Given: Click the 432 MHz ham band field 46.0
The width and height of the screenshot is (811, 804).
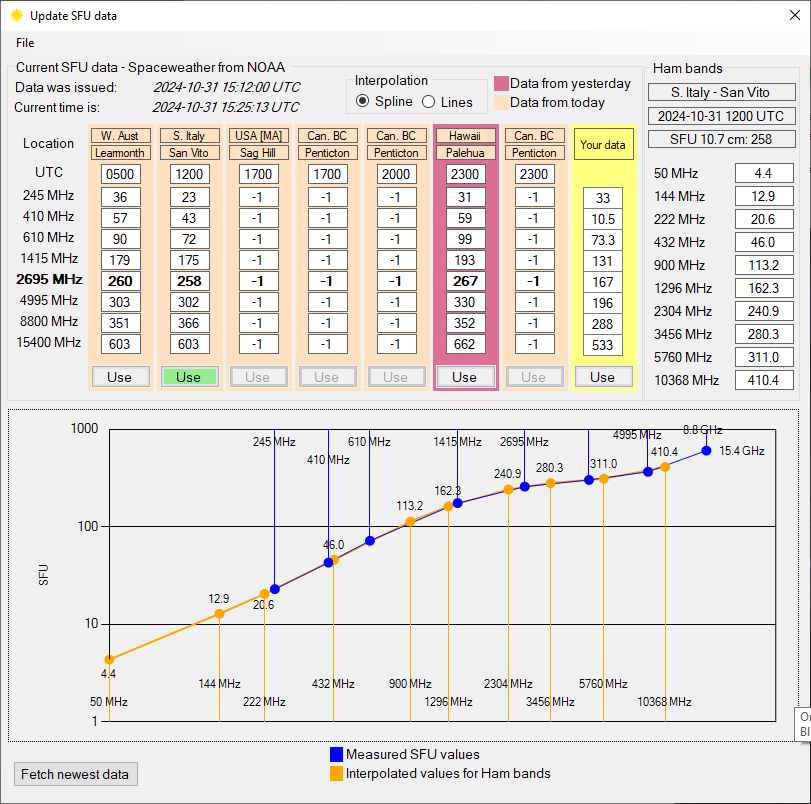Looking at the screenshot, I should coord(764,242).
